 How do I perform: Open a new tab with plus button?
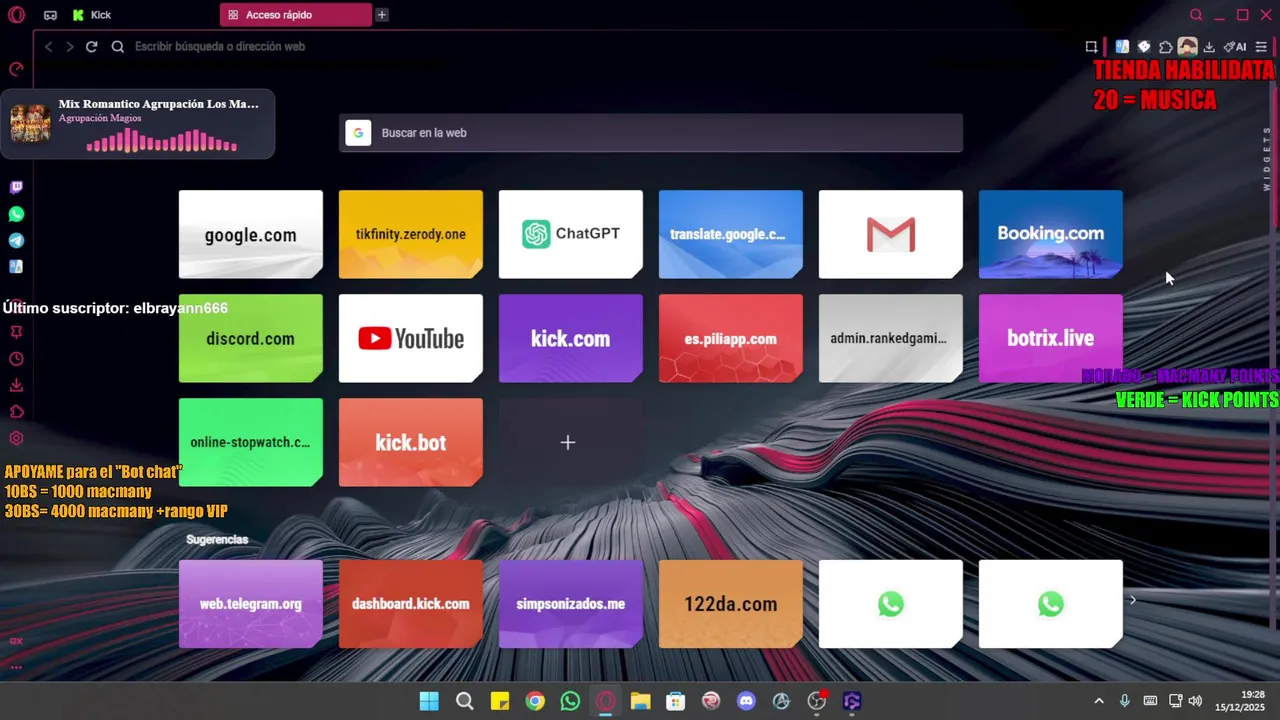(x=382, y=15)
